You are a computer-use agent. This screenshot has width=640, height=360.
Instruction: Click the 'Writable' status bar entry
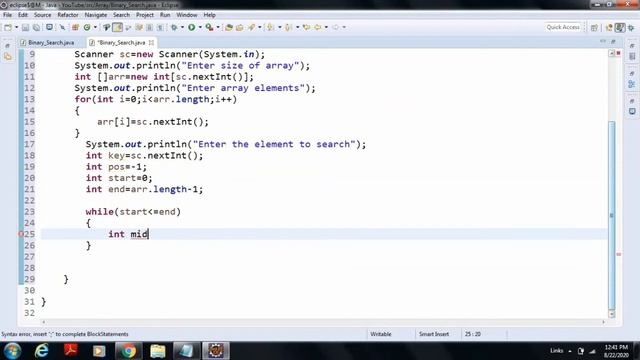[381, 334]
